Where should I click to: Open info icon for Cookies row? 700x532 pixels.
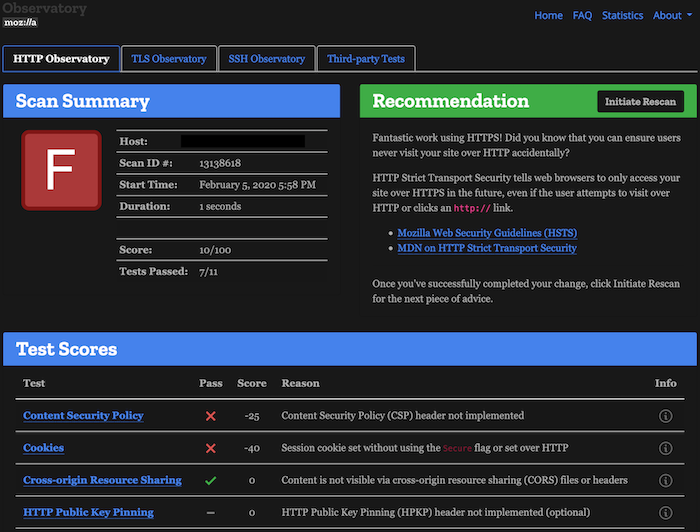click(665, 448)
